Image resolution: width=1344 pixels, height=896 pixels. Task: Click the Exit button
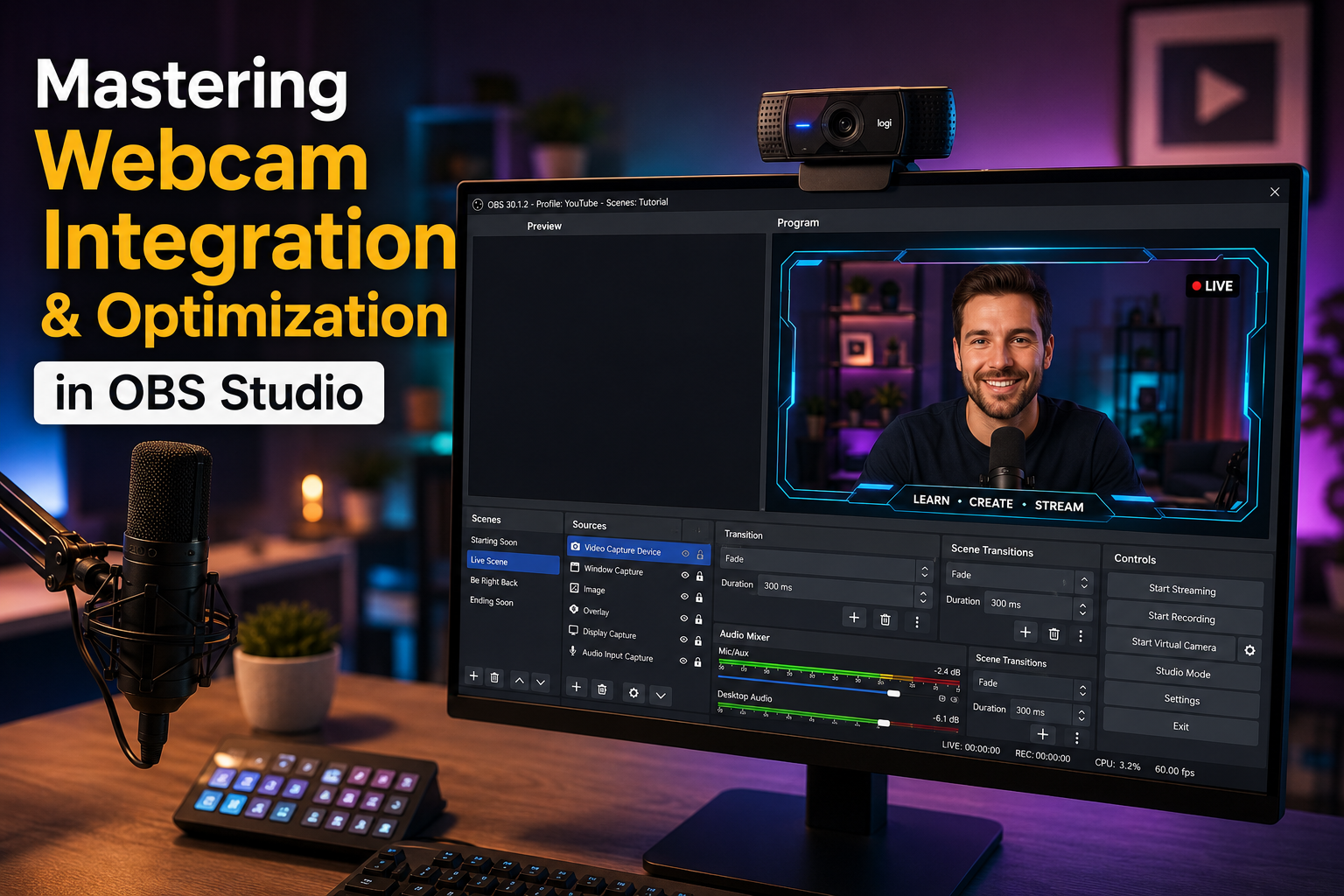coord(1180,727)
